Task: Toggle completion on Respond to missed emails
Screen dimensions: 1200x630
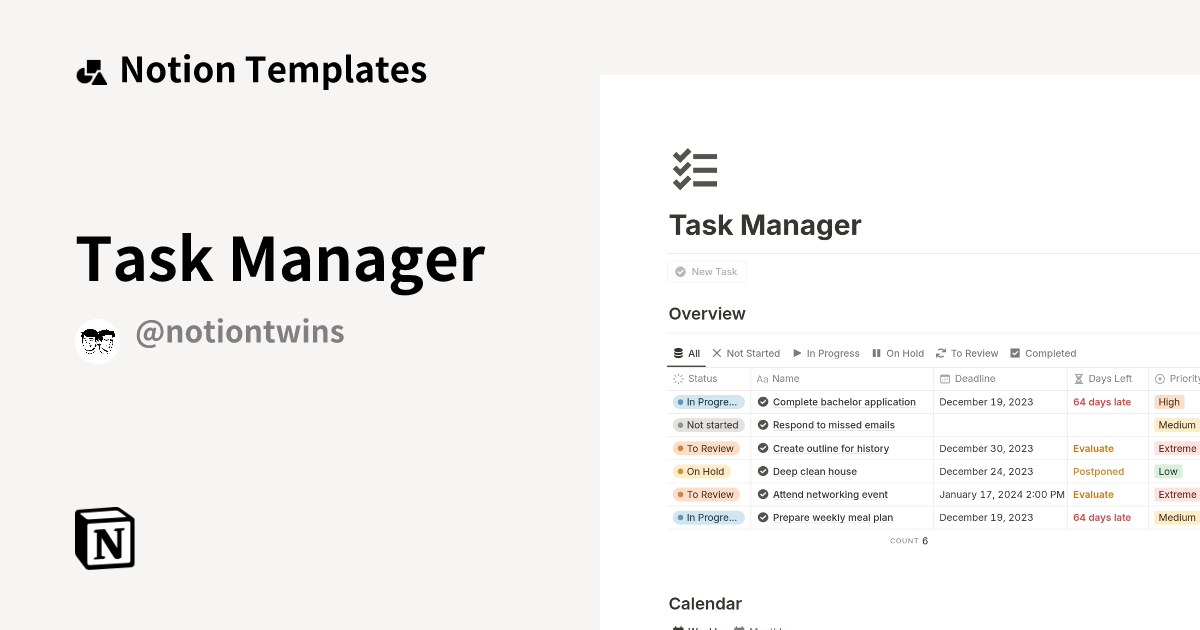Action: click(x=763, y=425)
